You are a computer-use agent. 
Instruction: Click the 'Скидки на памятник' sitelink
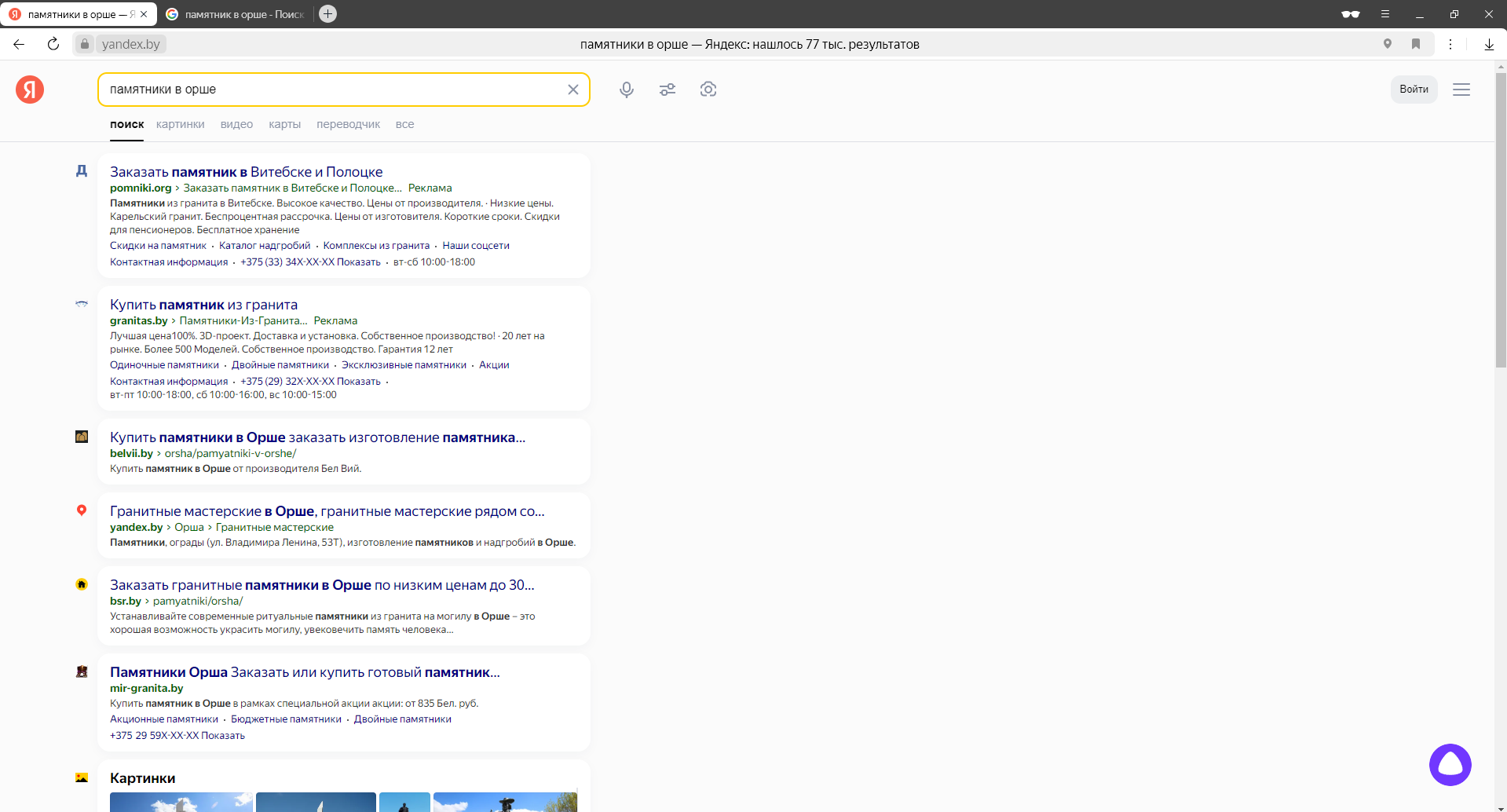(158, 246)
